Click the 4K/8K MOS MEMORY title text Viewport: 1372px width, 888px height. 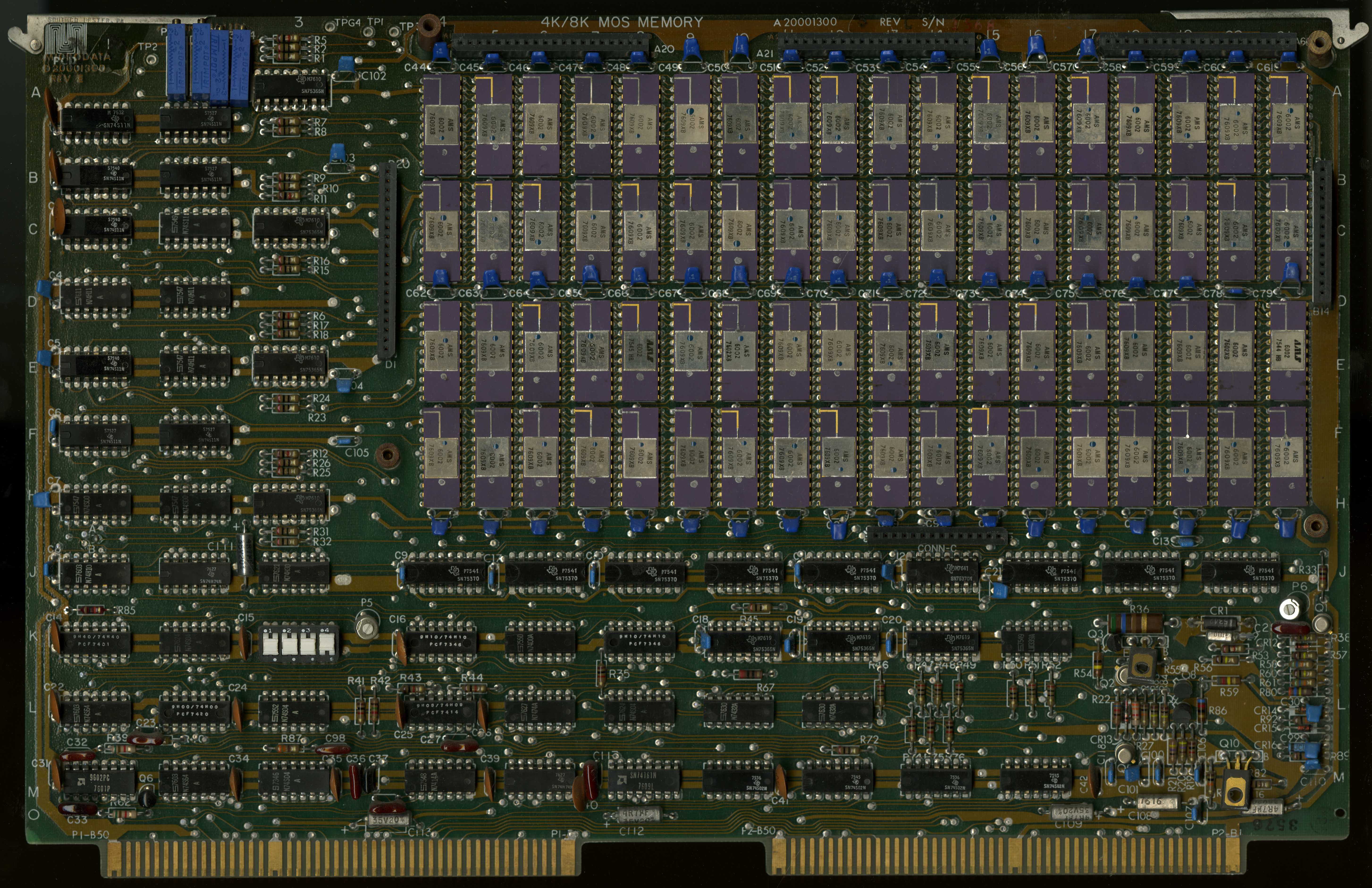click(621, 22)
